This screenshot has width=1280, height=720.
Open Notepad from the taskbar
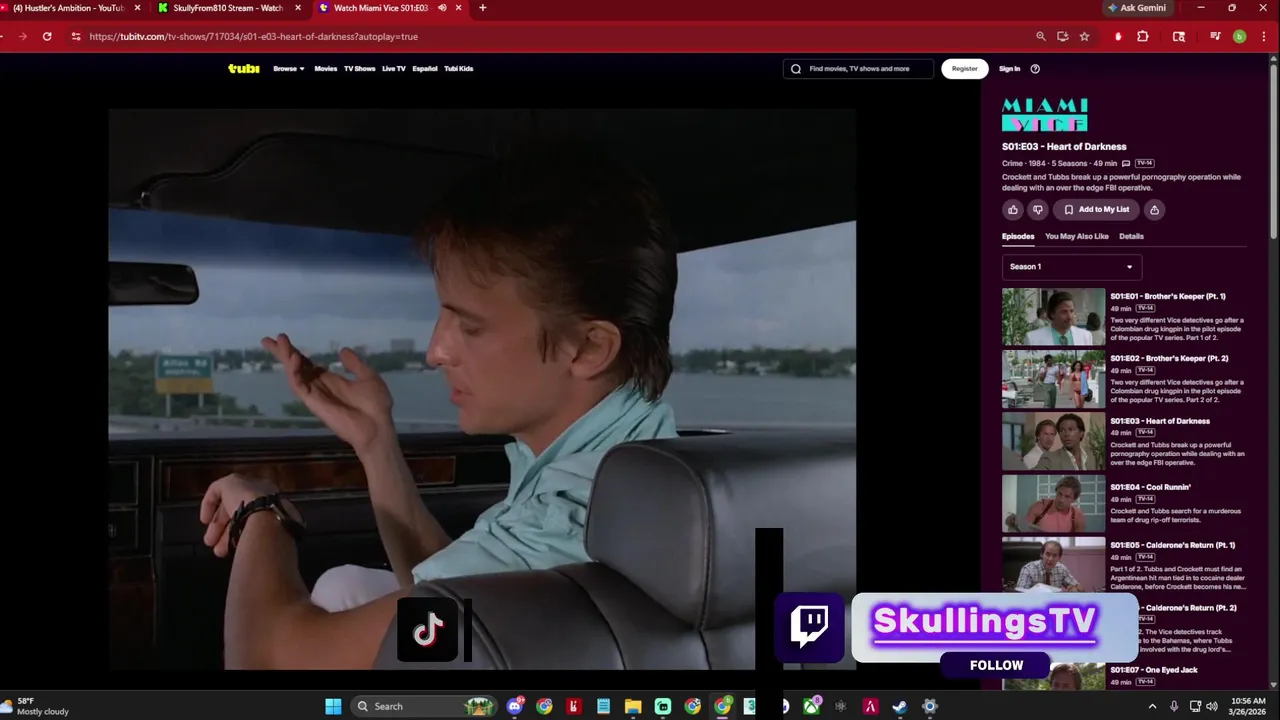click(603, 706)
